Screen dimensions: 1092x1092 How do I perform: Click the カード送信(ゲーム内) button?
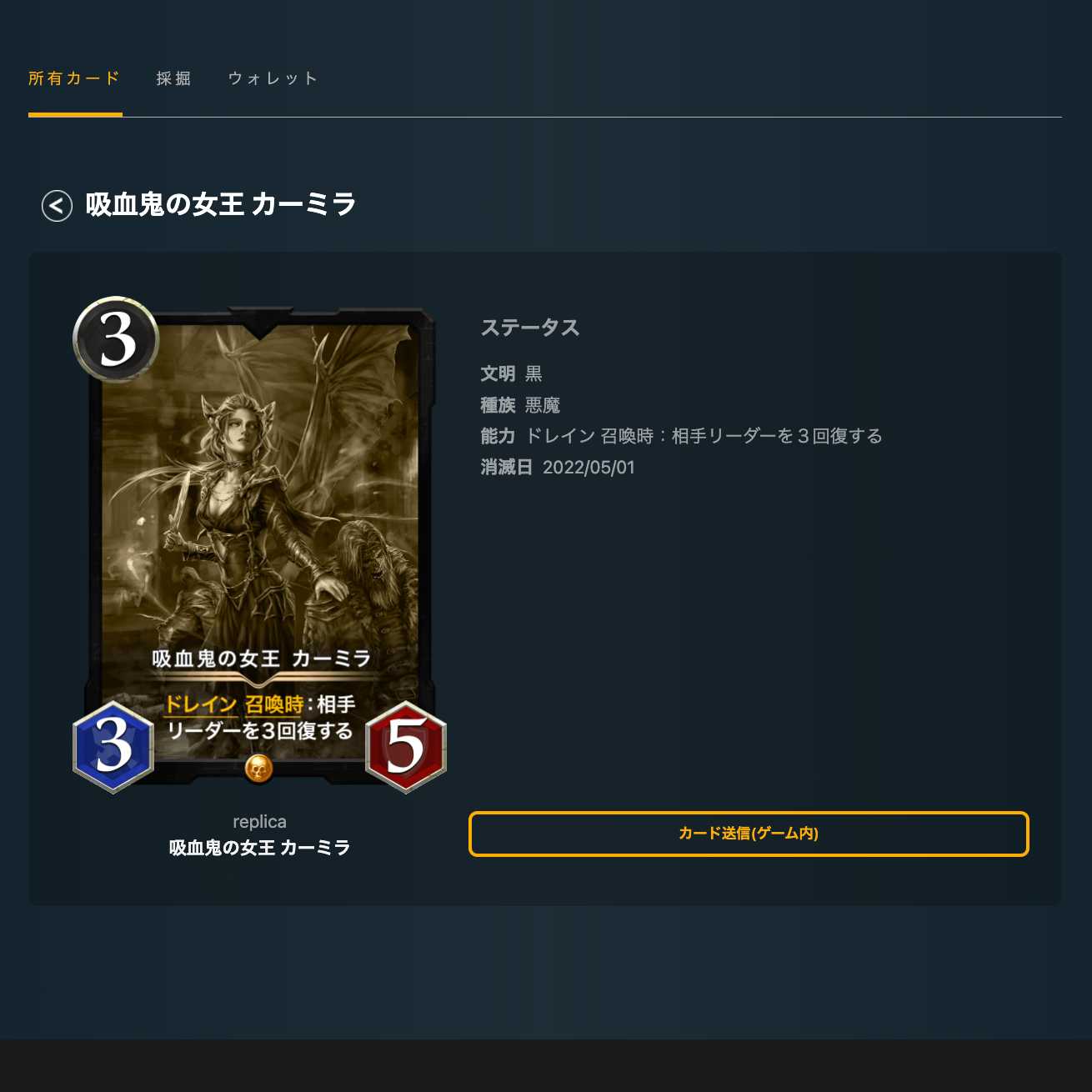click(x=749, y=834)
